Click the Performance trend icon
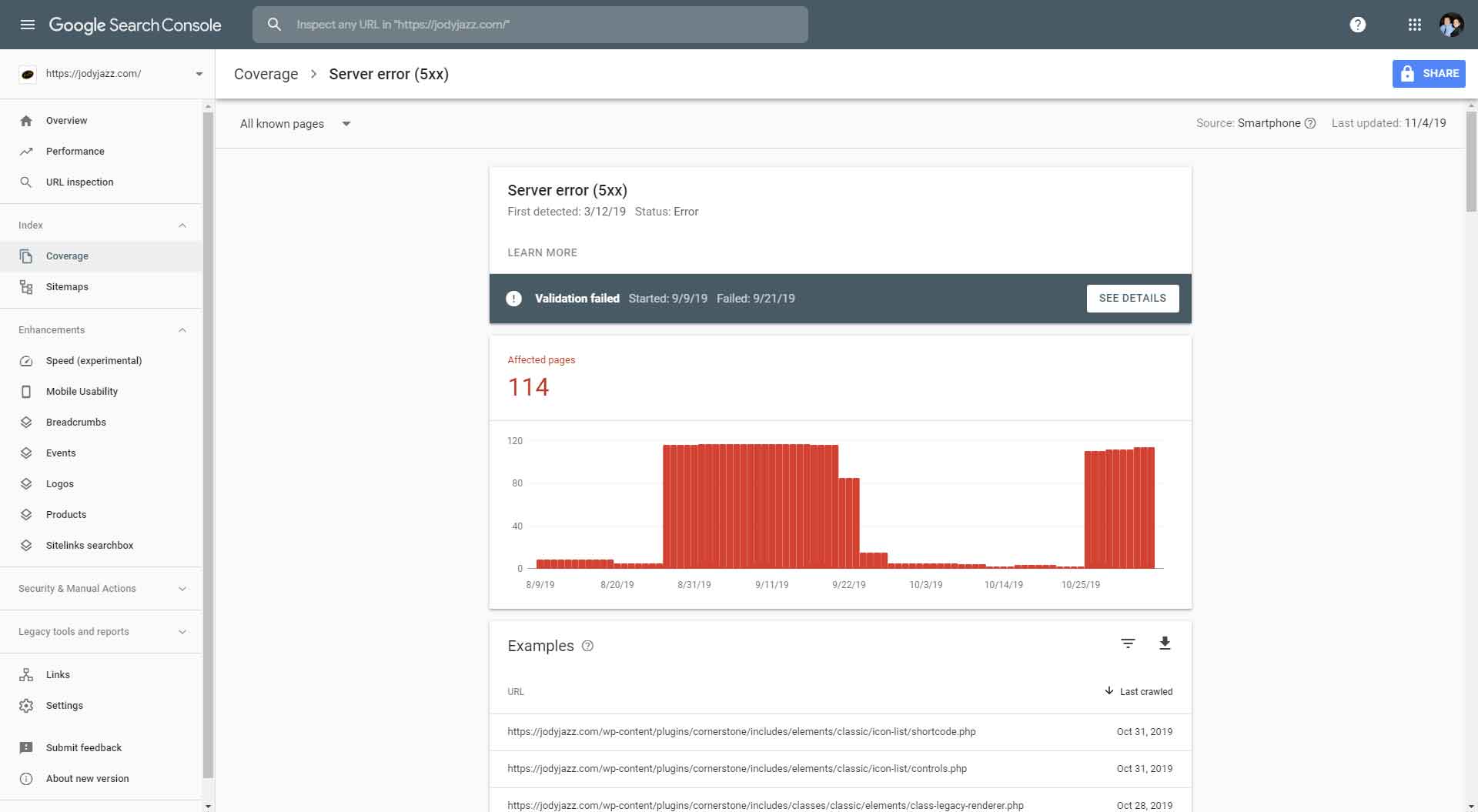This screenshot has height=812, width=1478. (x=26, y=152)
